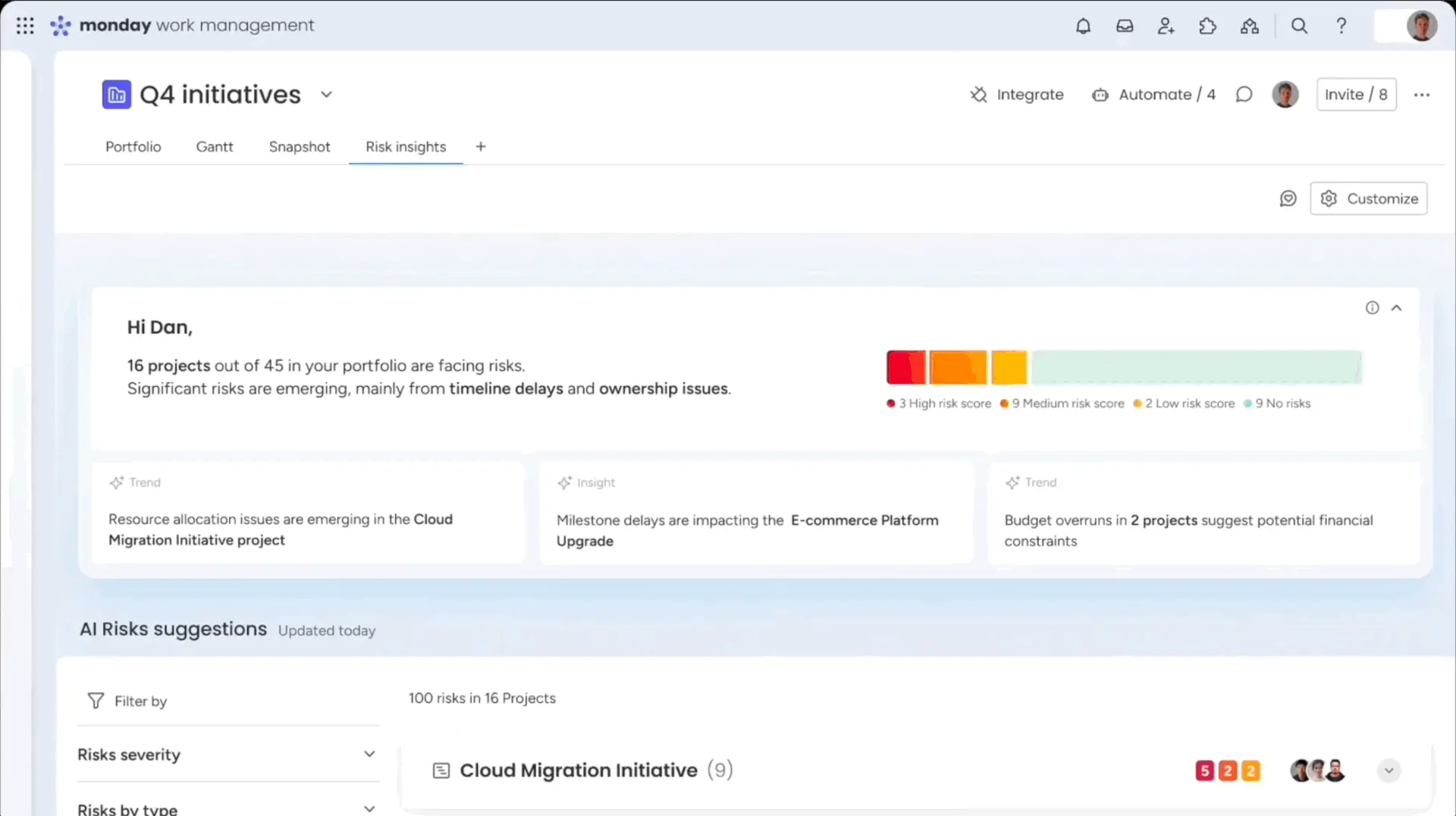Click 2 Low risk score legend

click(1184, 403)
